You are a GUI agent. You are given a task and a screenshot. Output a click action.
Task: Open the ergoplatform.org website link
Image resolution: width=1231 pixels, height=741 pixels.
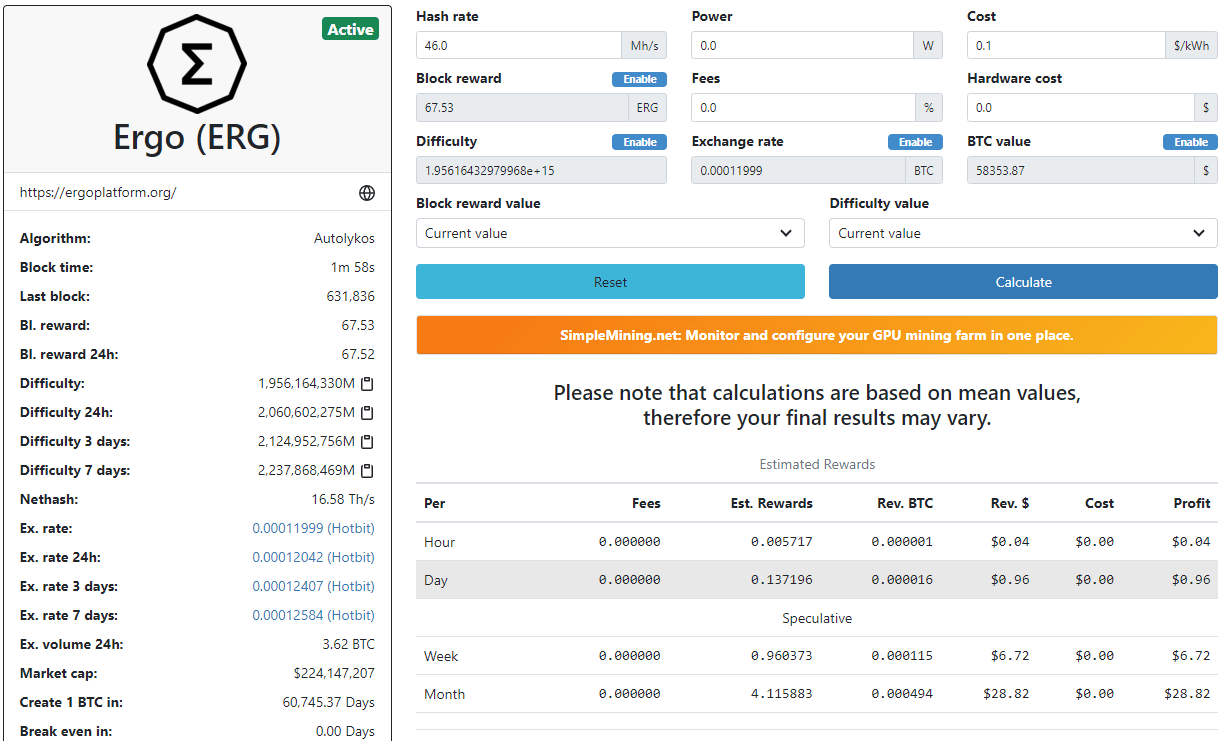point(98,193)
